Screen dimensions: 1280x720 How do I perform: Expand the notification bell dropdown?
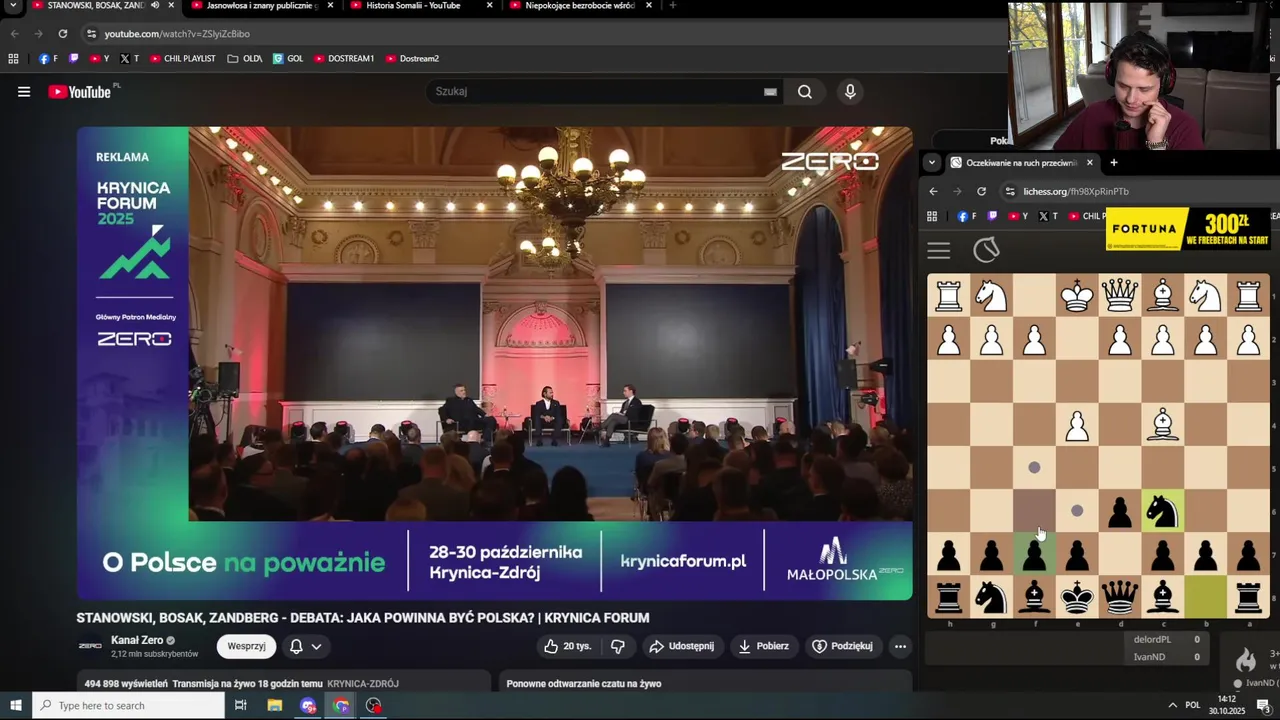click(x=305, y=646)
